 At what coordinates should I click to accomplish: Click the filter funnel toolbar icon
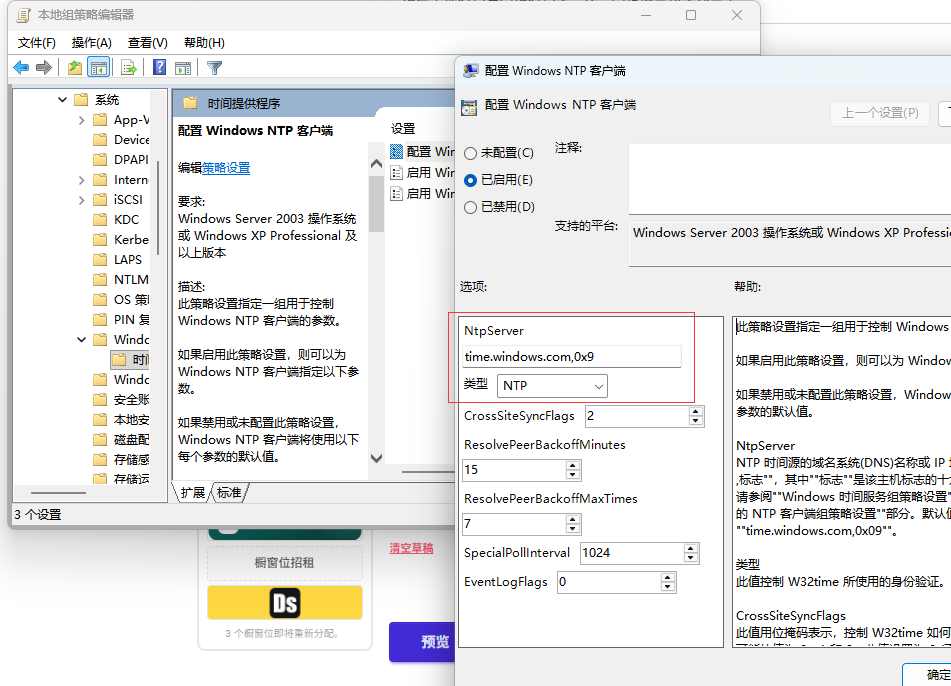tap(214, 67)
